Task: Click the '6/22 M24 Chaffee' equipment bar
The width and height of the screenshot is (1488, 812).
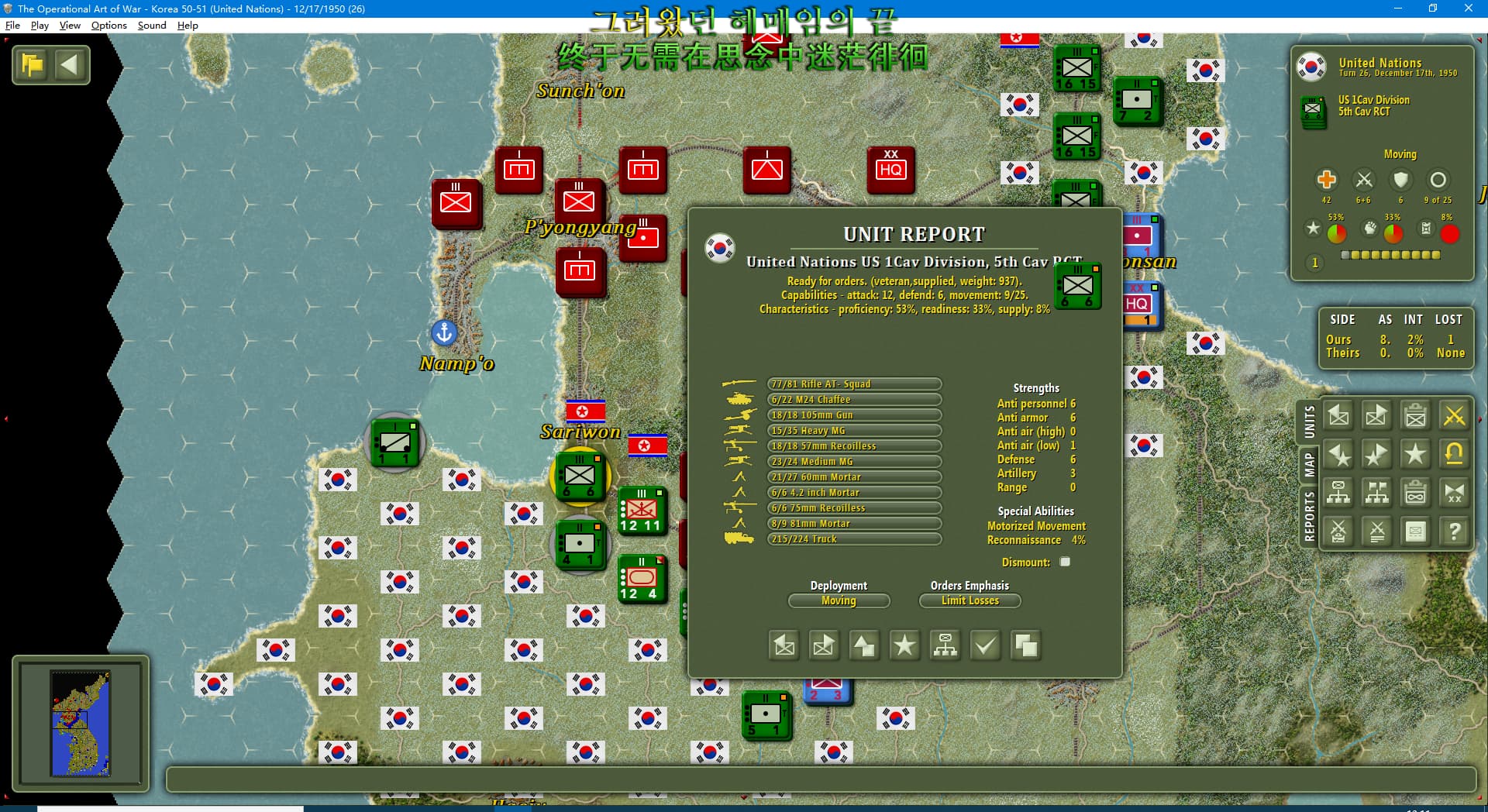Action: click(854, 399)
